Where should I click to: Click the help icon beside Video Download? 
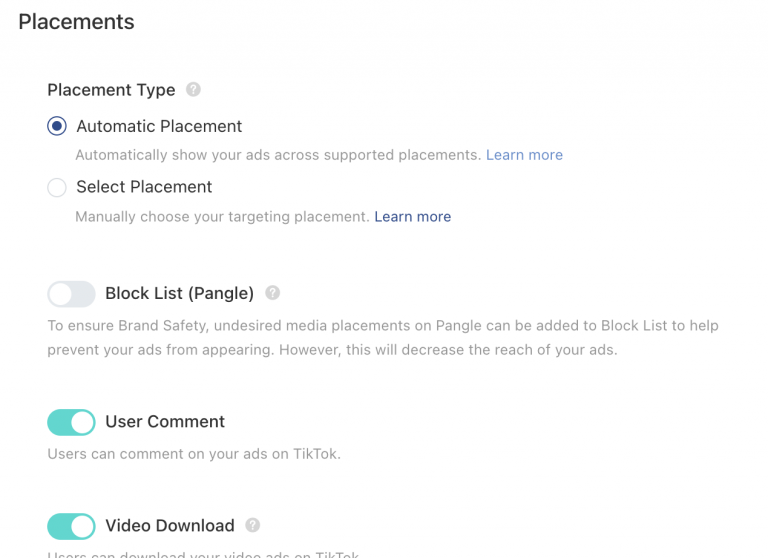coord(253,526)
